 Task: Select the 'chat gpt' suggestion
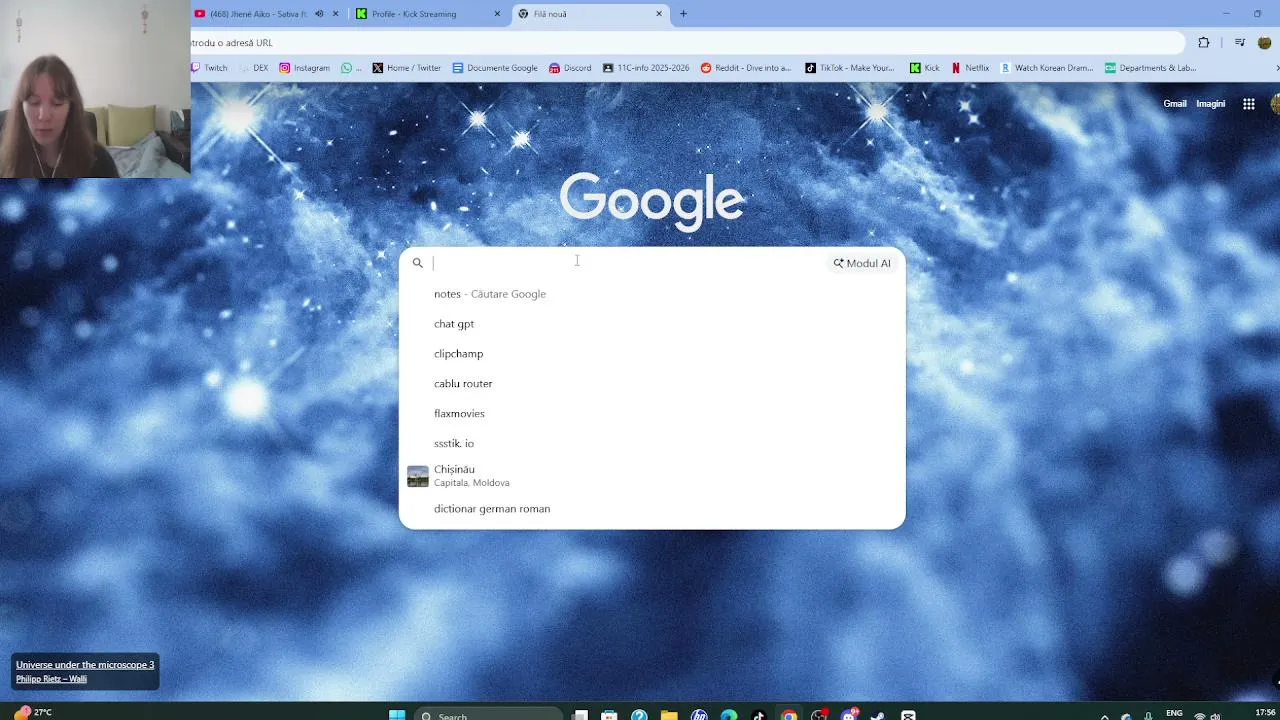[x=652, y=324]
